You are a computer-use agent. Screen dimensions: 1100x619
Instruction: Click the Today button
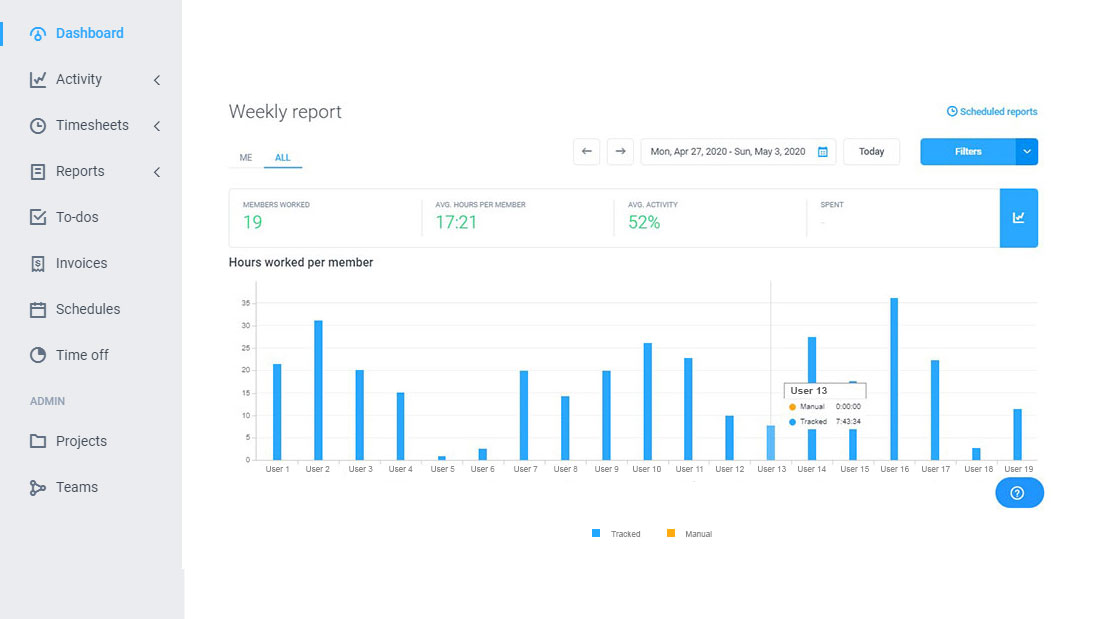click(871, 152)
